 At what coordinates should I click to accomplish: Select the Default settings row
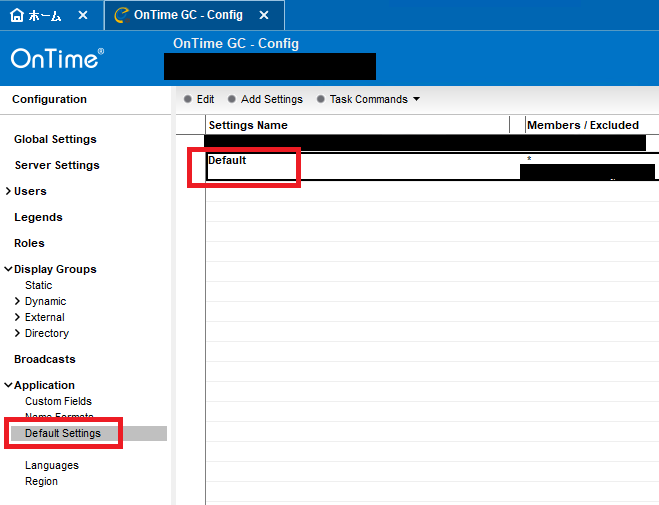coord(432,167)
